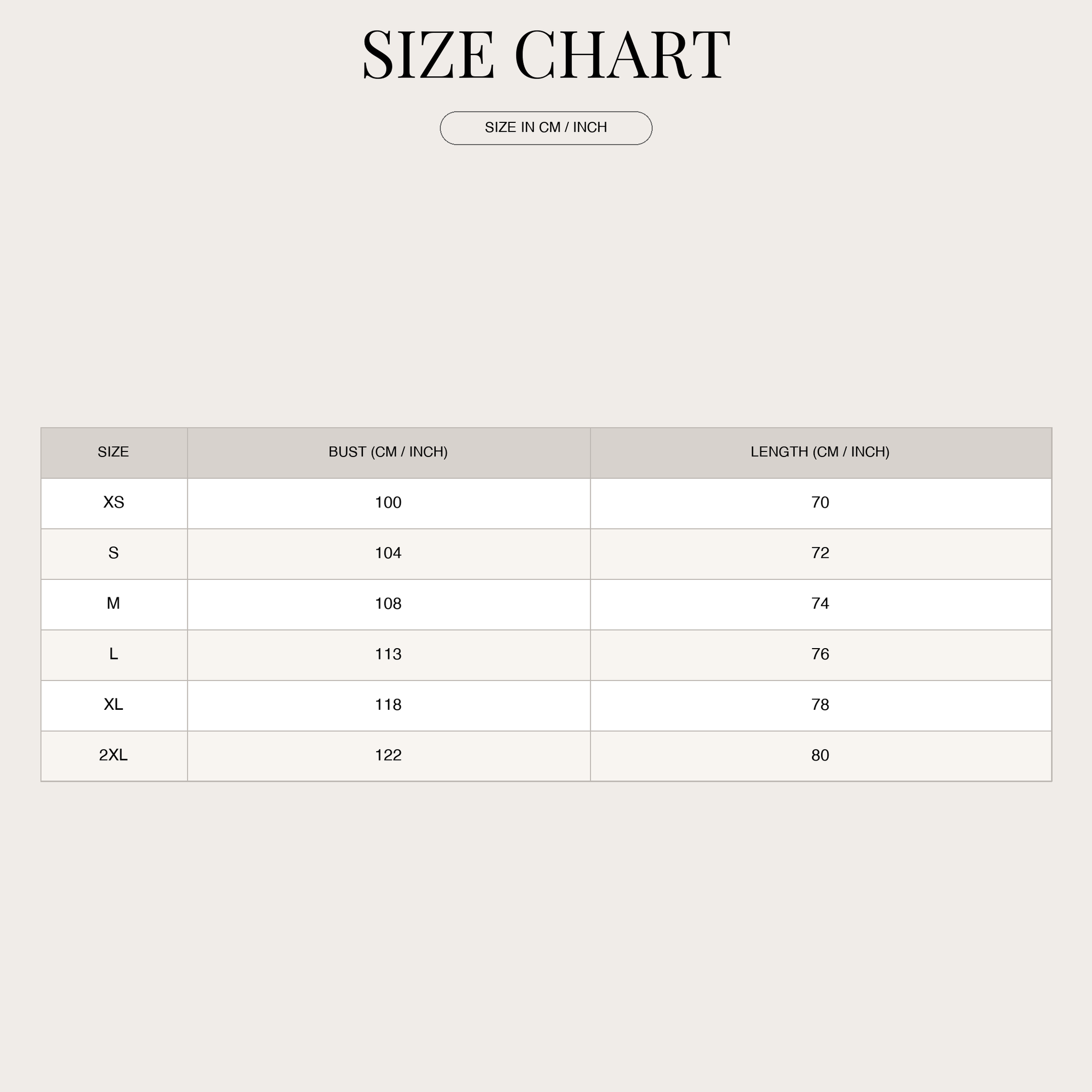This screenshot has width=1092, height=1092.
Task: Select length value 78
Action: (x=821, y=705)
